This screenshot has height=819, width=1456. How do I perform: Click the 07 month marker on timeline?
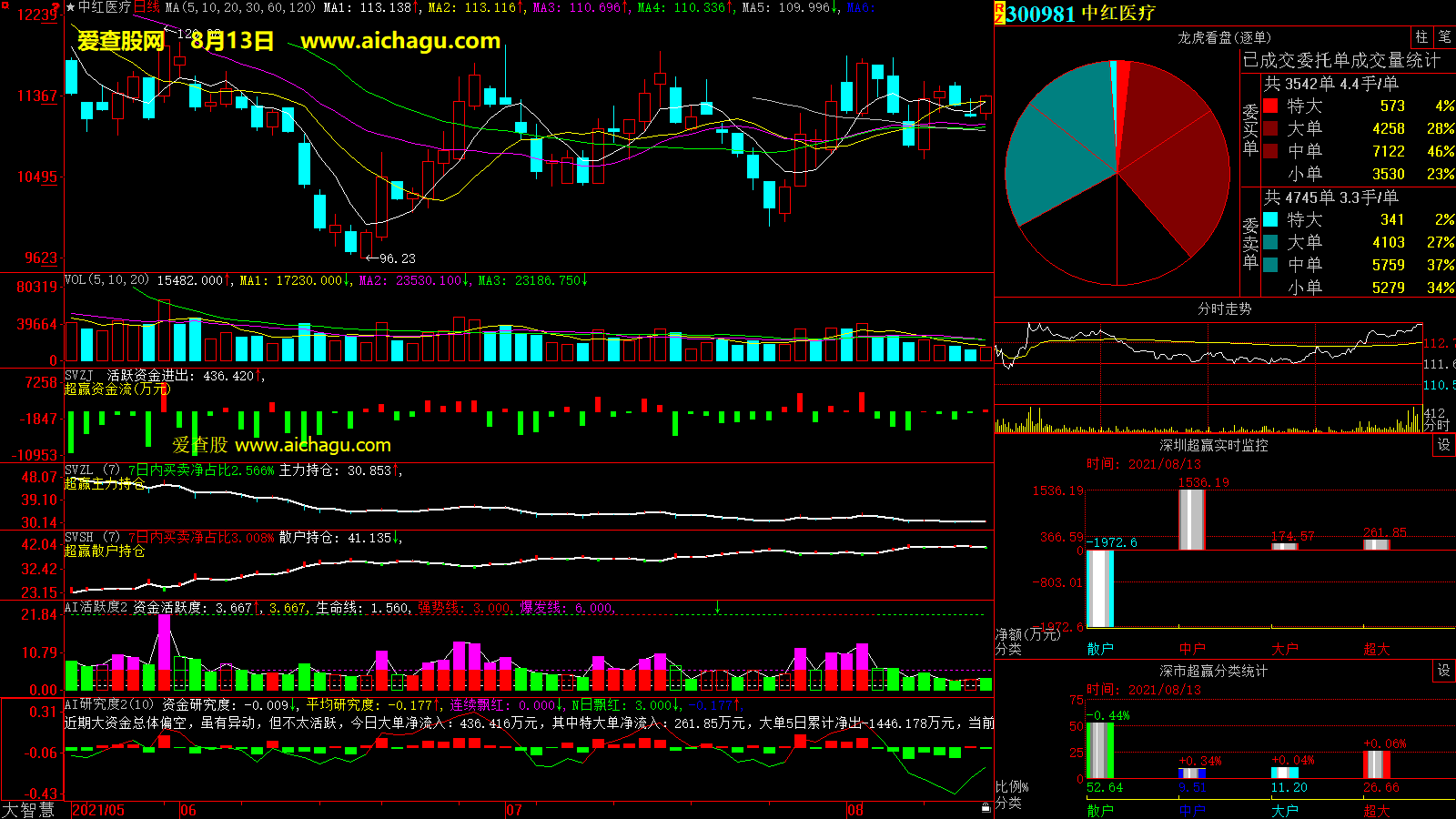pos(514,810)
